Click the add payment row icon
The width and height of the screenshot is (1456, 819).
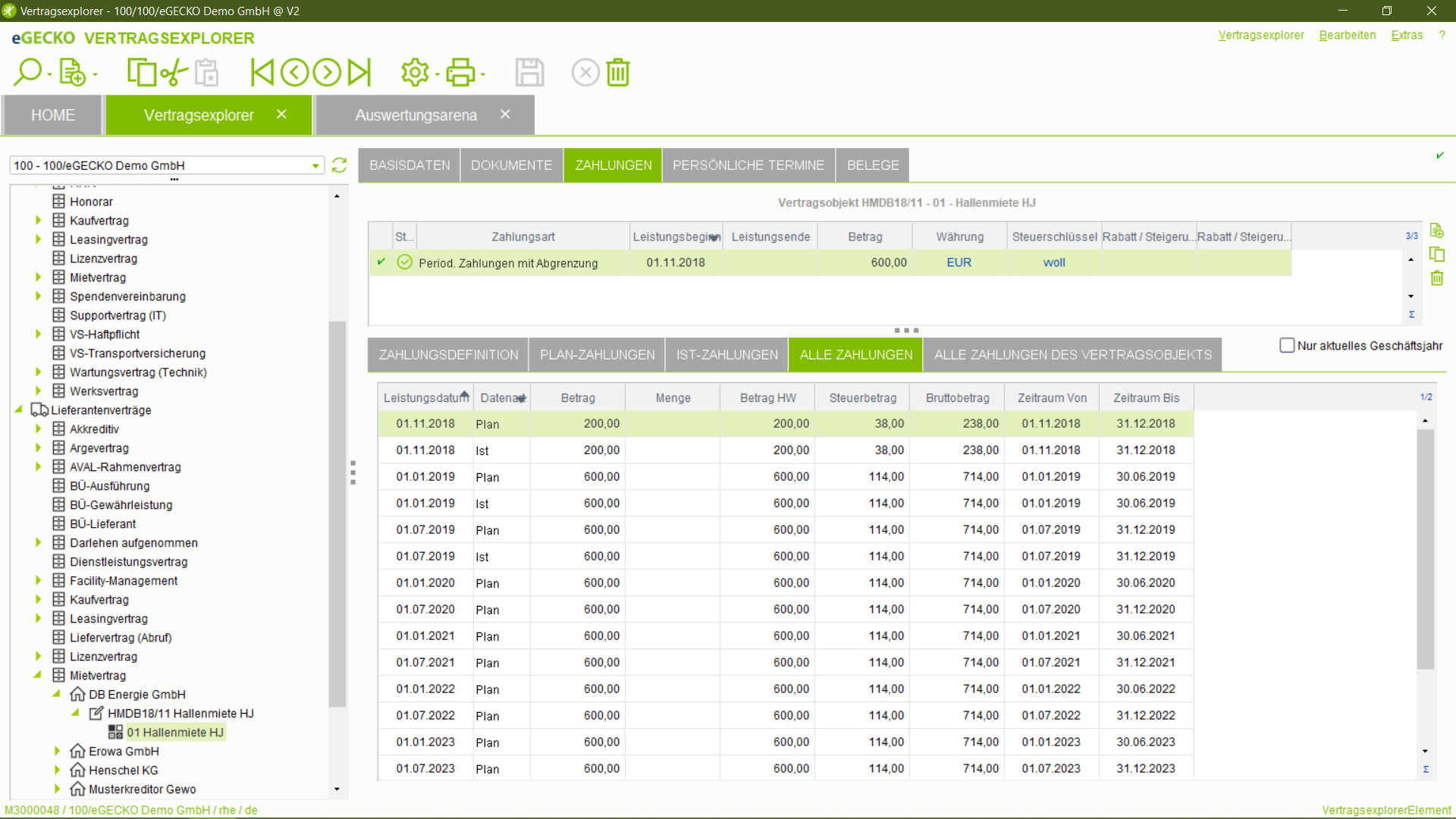pos(1436,231)
